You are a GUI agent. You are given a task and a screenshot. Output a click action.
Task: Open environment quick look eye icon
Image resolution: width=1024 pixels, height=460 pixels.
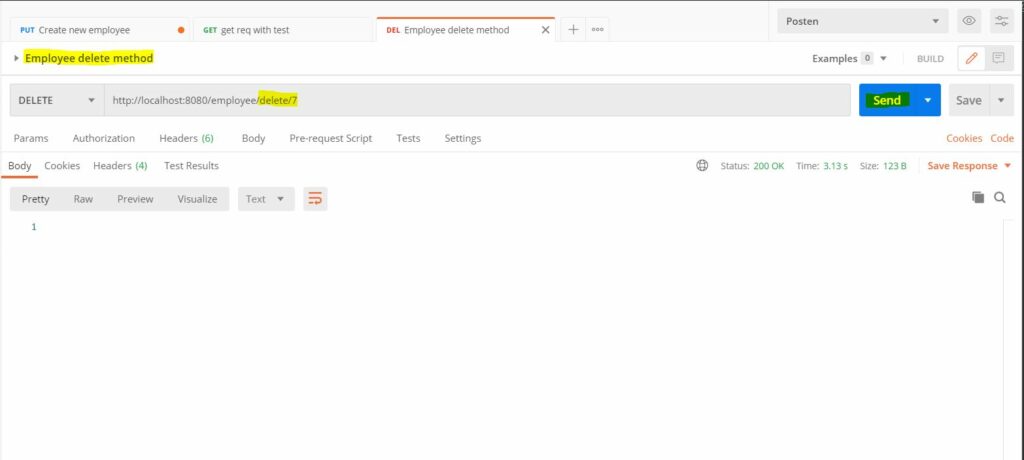pos(969,21)
